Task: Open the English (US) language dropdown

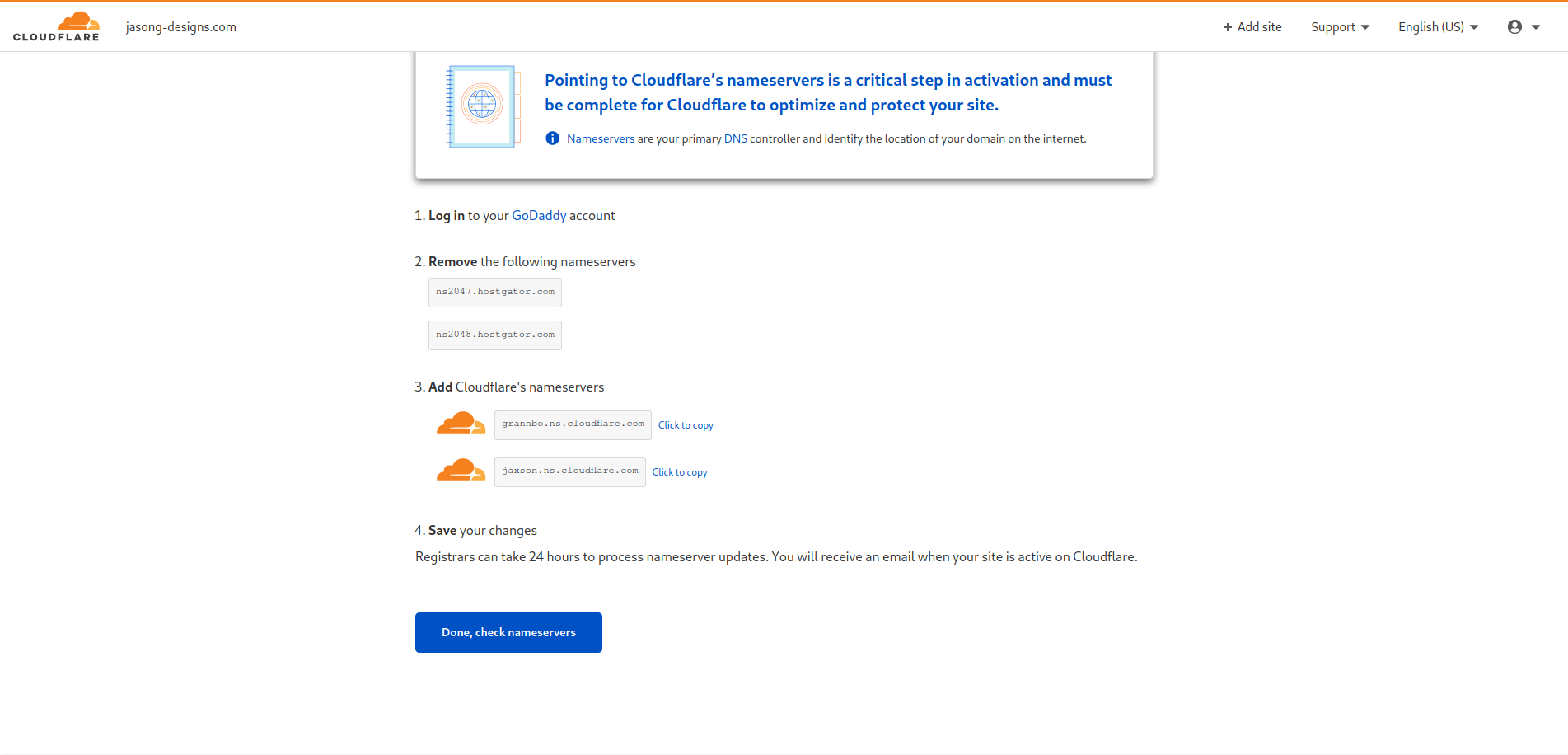Action: point(1439,27)
